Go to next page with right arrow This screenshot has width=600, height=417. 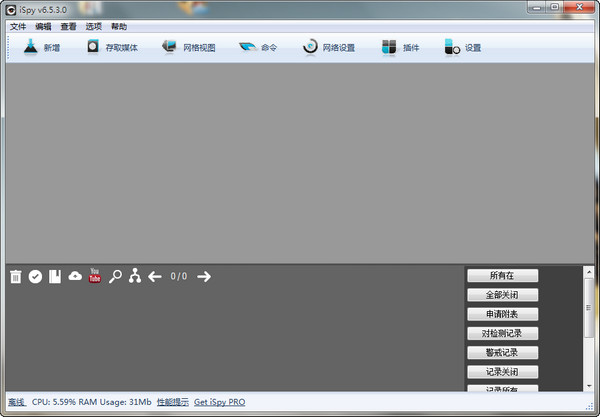tap(204, 277)
